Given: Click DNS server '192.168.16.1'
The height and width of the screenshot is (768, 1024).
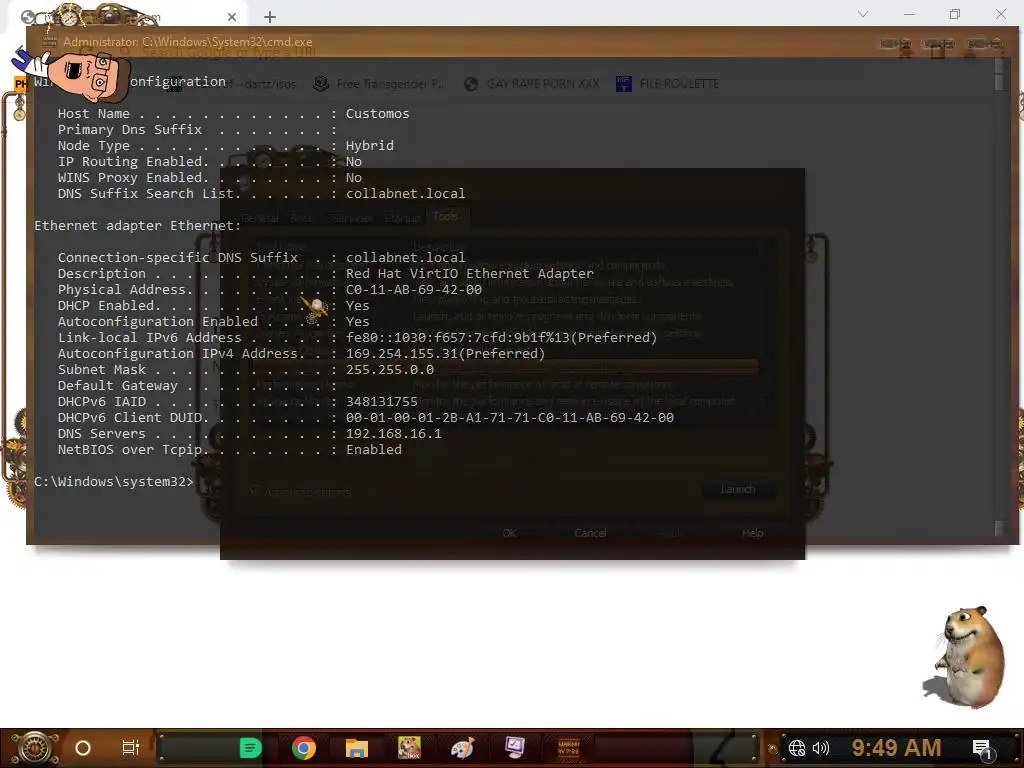Looking at the screenshot, I should coord(394,434).
